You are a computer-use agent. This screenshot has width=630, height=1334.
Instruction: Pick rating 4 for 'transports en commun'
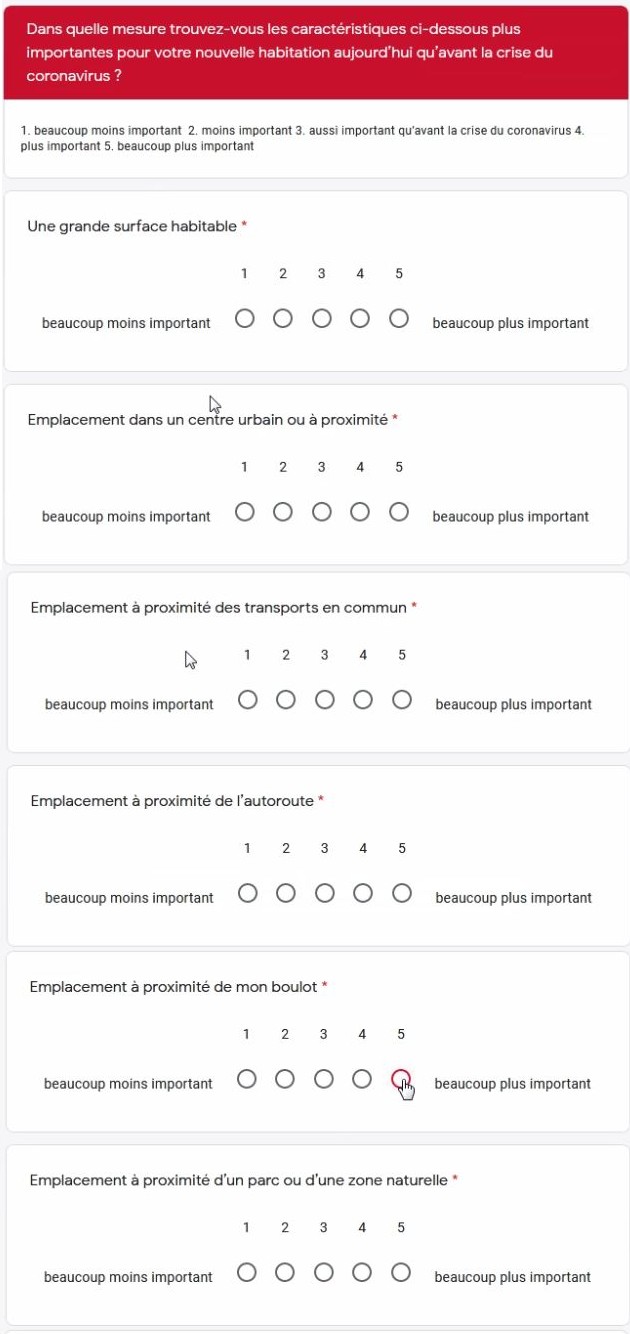[363, 699]
